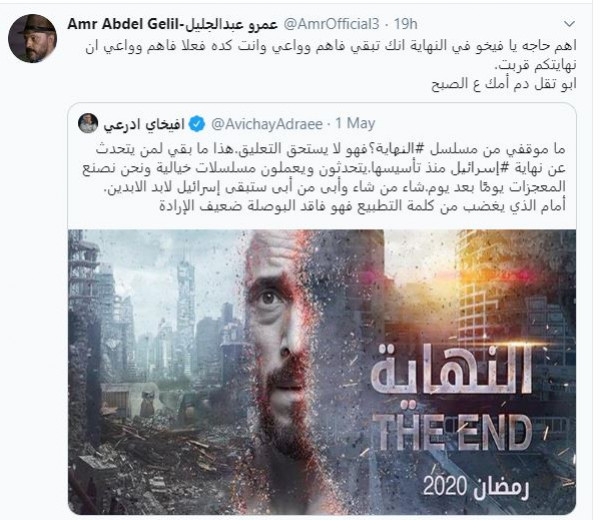Click the last line ابو تقل دم أمك ع الصبح
Viewport: 600px width, 520px height.
504,84
